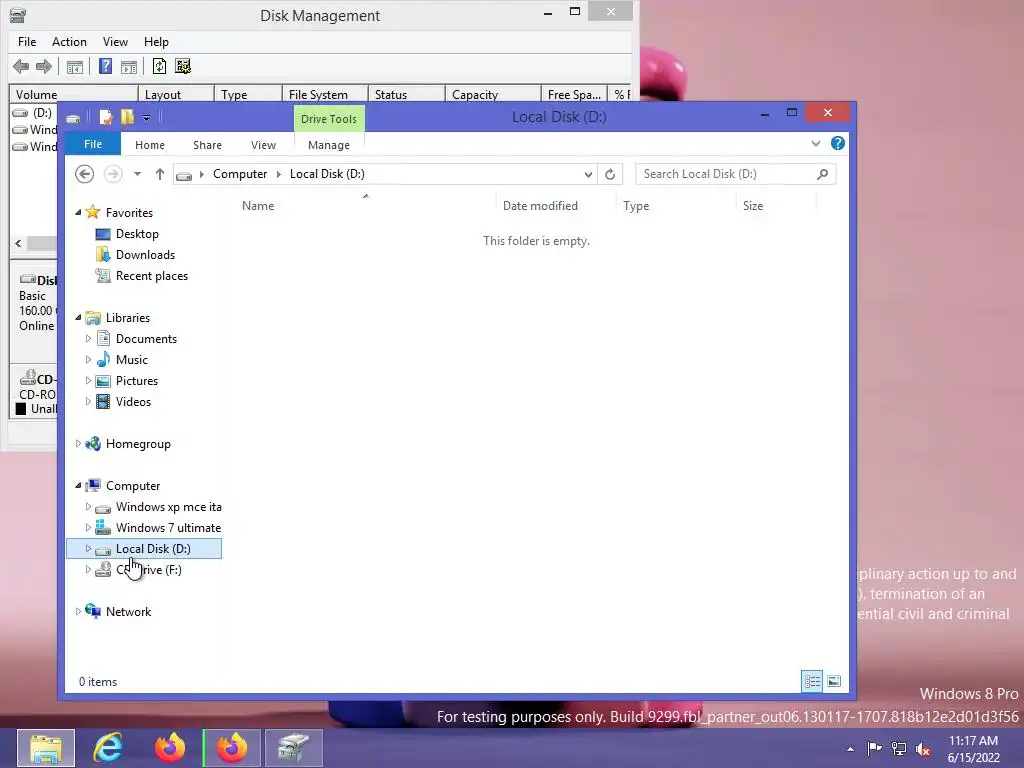
Task: Sort by Type column in Explorer
Action: coord(636,206)
